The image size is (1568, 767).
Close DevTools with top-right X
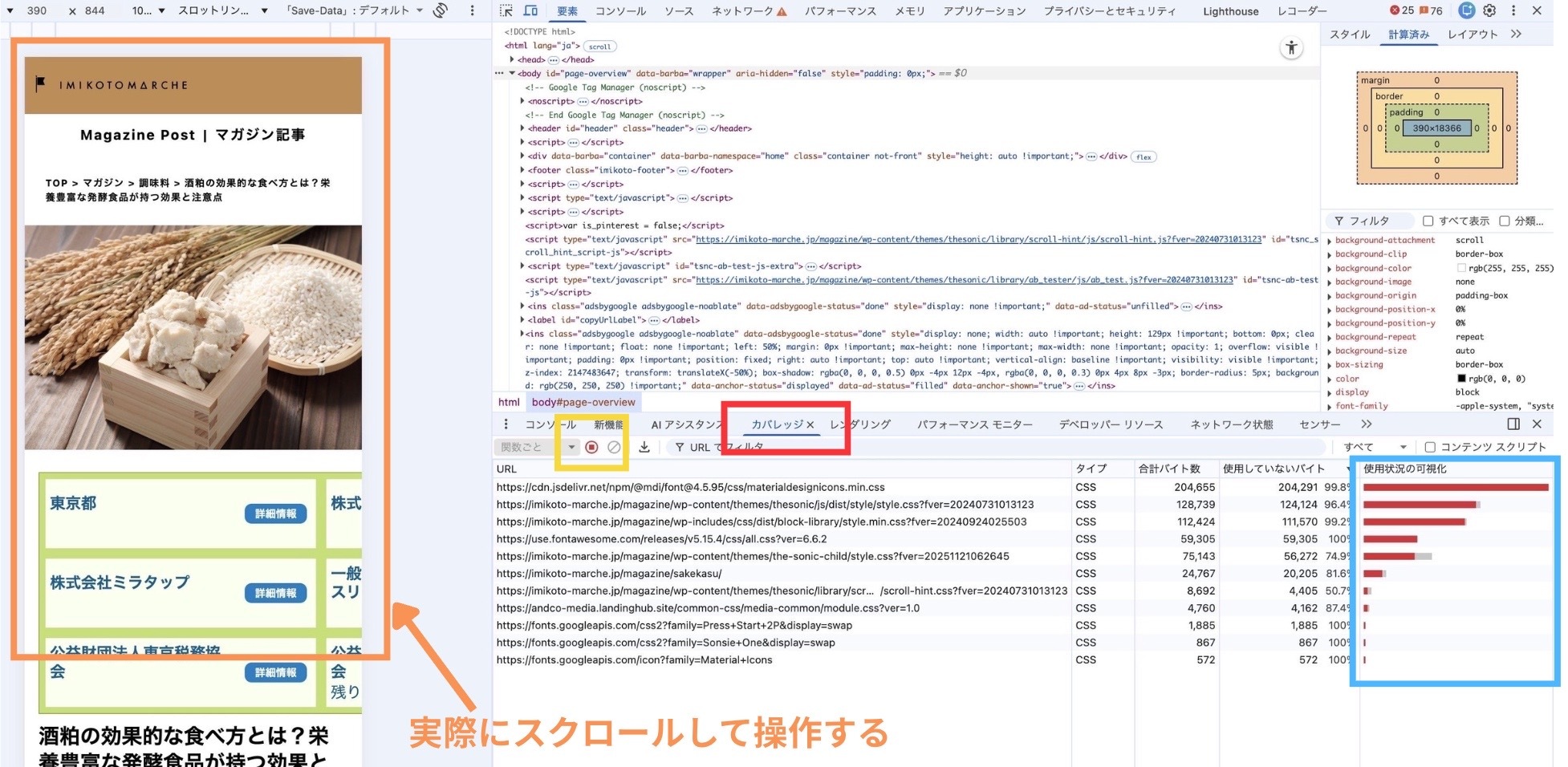[x=1537, y=10]
